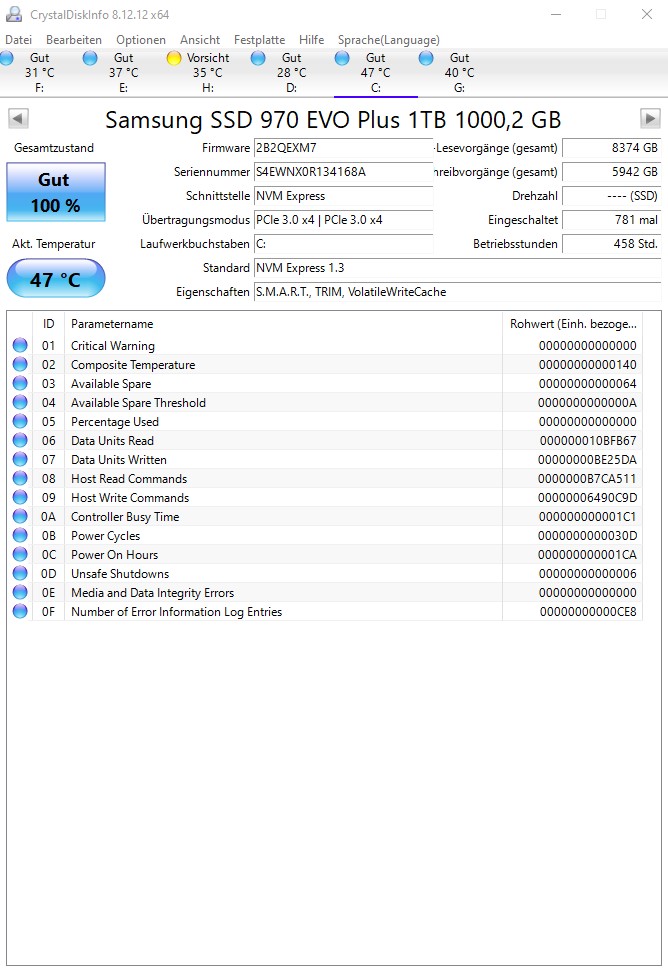668x971 pixels.
Task: Click status orb of Controller Busy Time row
Action: (20, 516)
